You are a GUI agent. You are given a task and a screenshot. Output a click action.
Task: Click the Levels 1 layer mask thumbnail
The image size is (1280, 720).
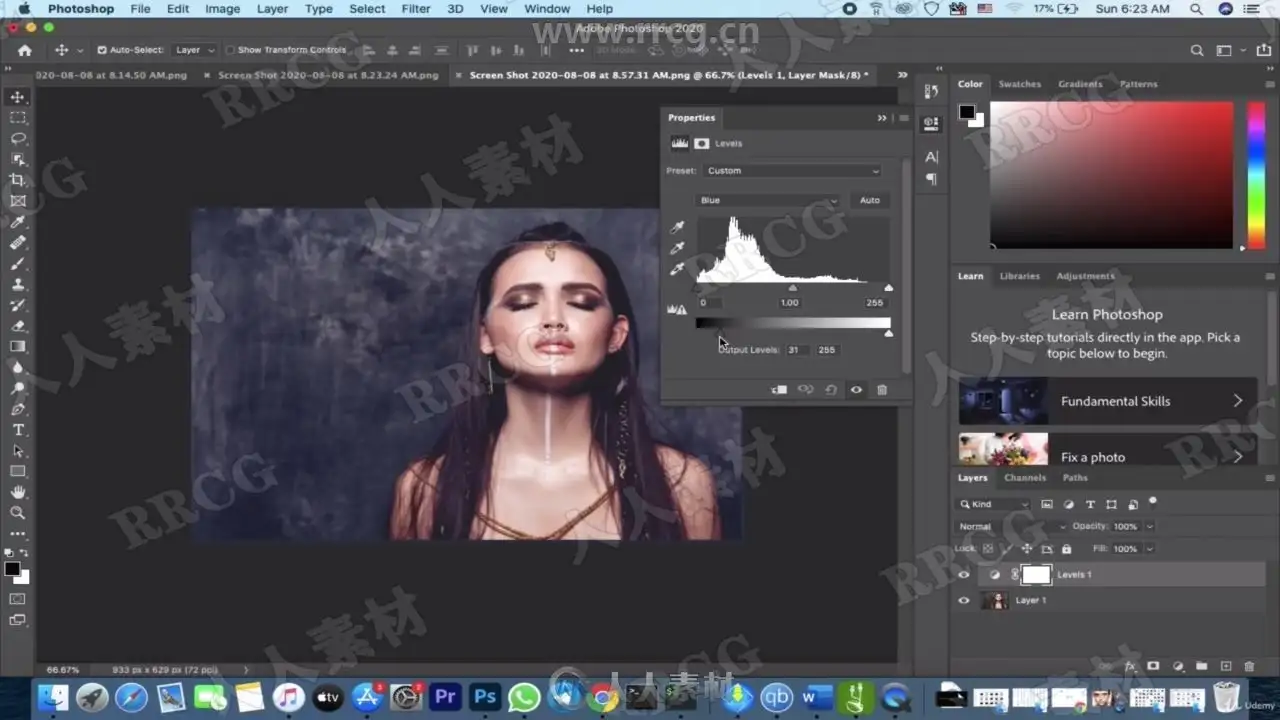point(1037,575)
